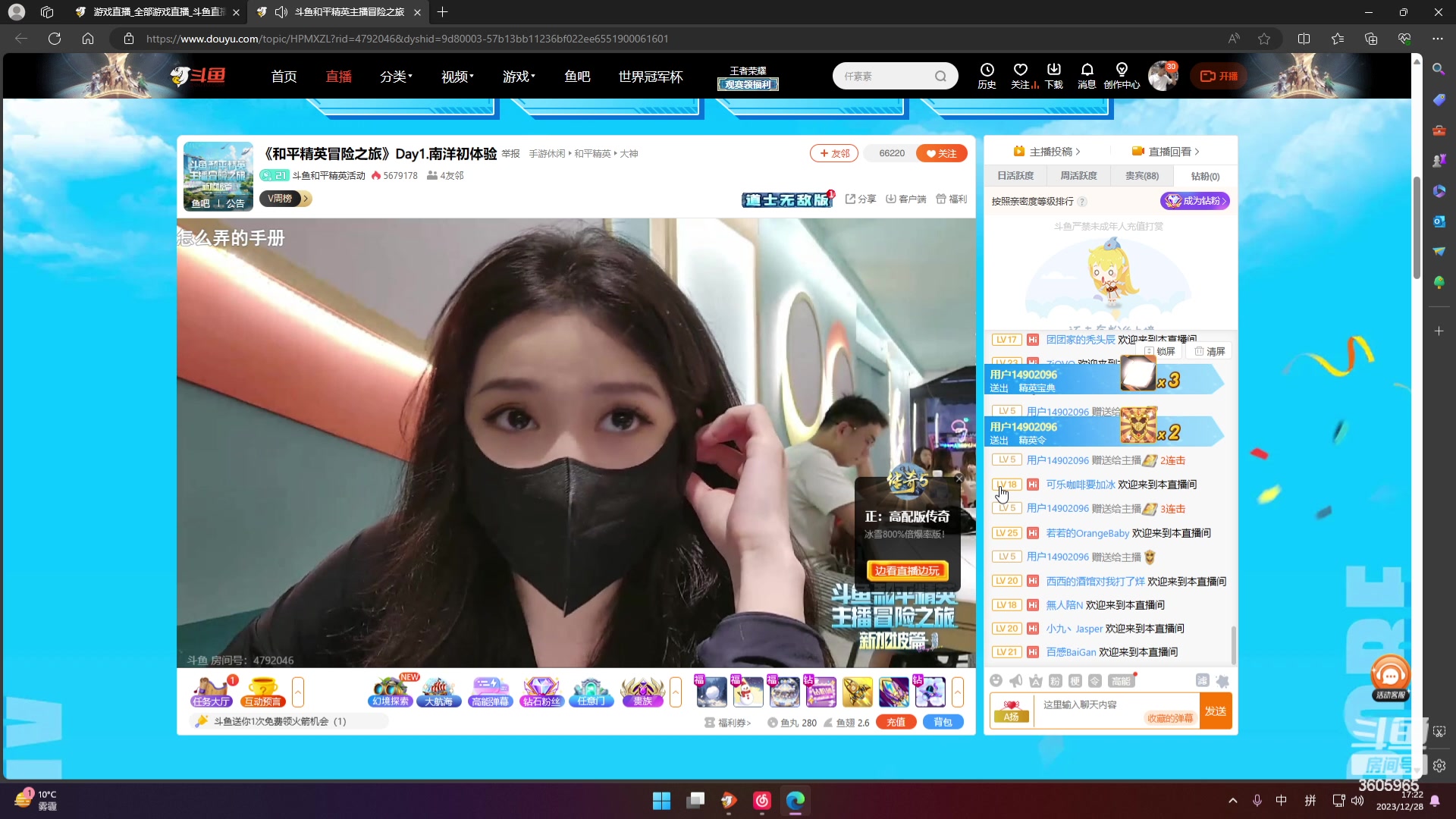The height and width of the screenshot is (819, 1456).
Task: Click the 令 icon in chat toolbar
Action: pyautogui.click(x=1094, y=680)
